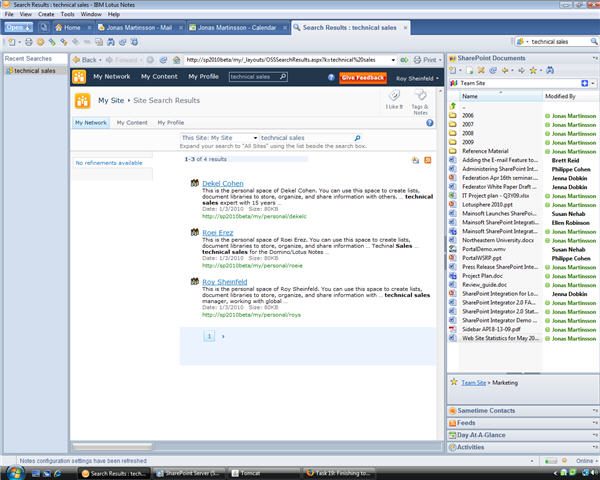Open the 2008 folder
Screen dimensions: 600x480
tap(468, 133)
